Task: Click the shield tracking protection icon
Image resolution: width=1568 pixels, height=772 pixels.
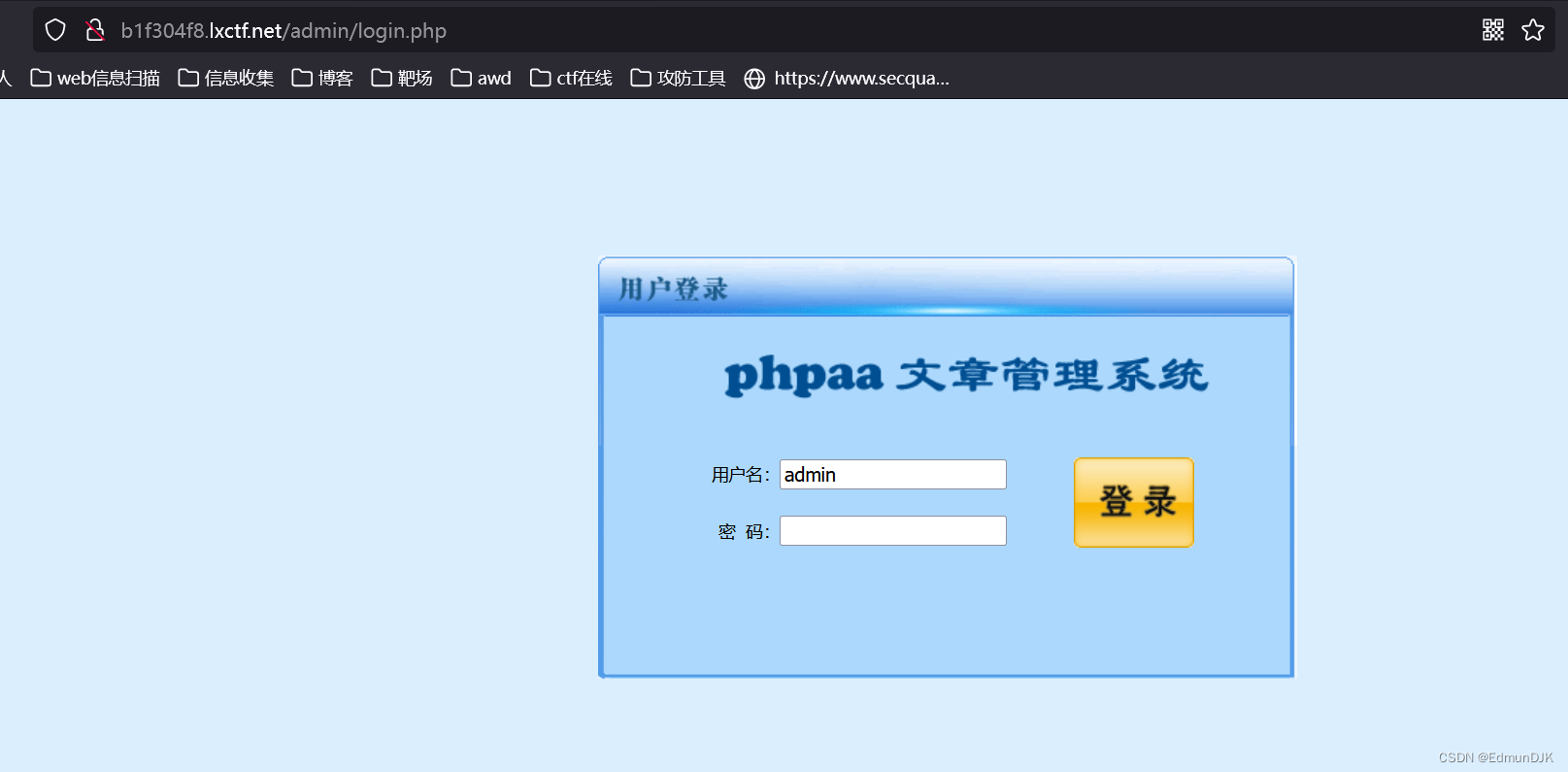Action: coord(55,30)
